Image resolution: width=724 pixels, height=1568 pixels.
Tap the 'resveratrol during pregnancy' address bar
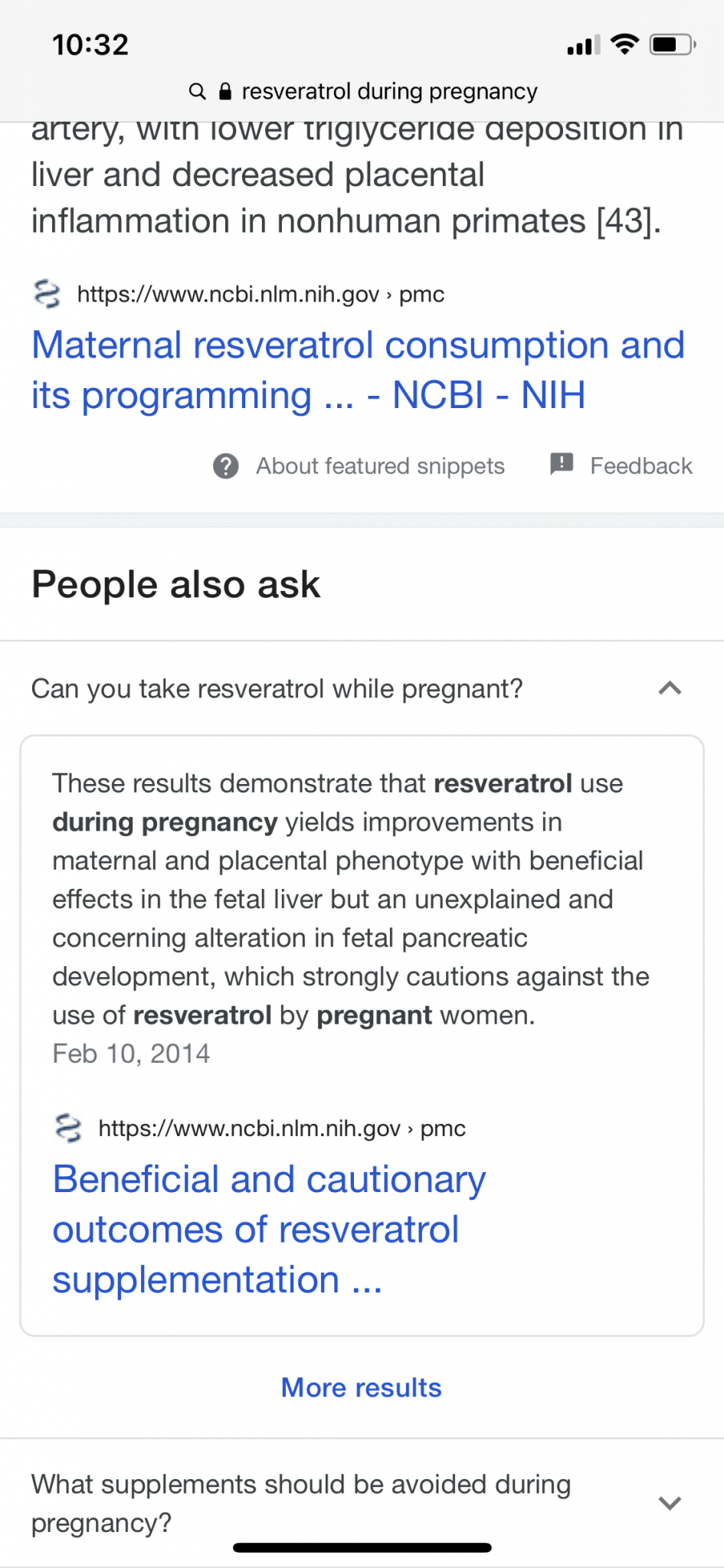389,92
